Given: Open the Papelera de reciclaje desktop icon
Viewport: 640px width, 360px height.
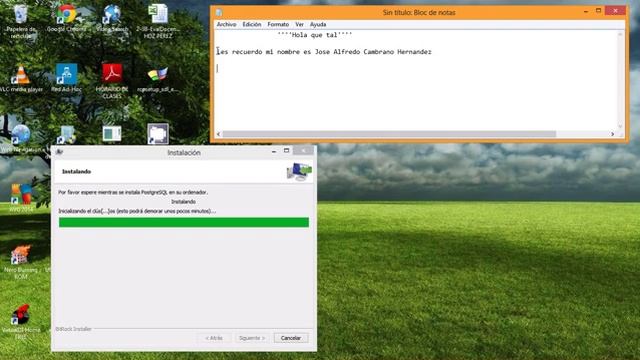Looking at the screenshot, I should [x=20, y=20].
